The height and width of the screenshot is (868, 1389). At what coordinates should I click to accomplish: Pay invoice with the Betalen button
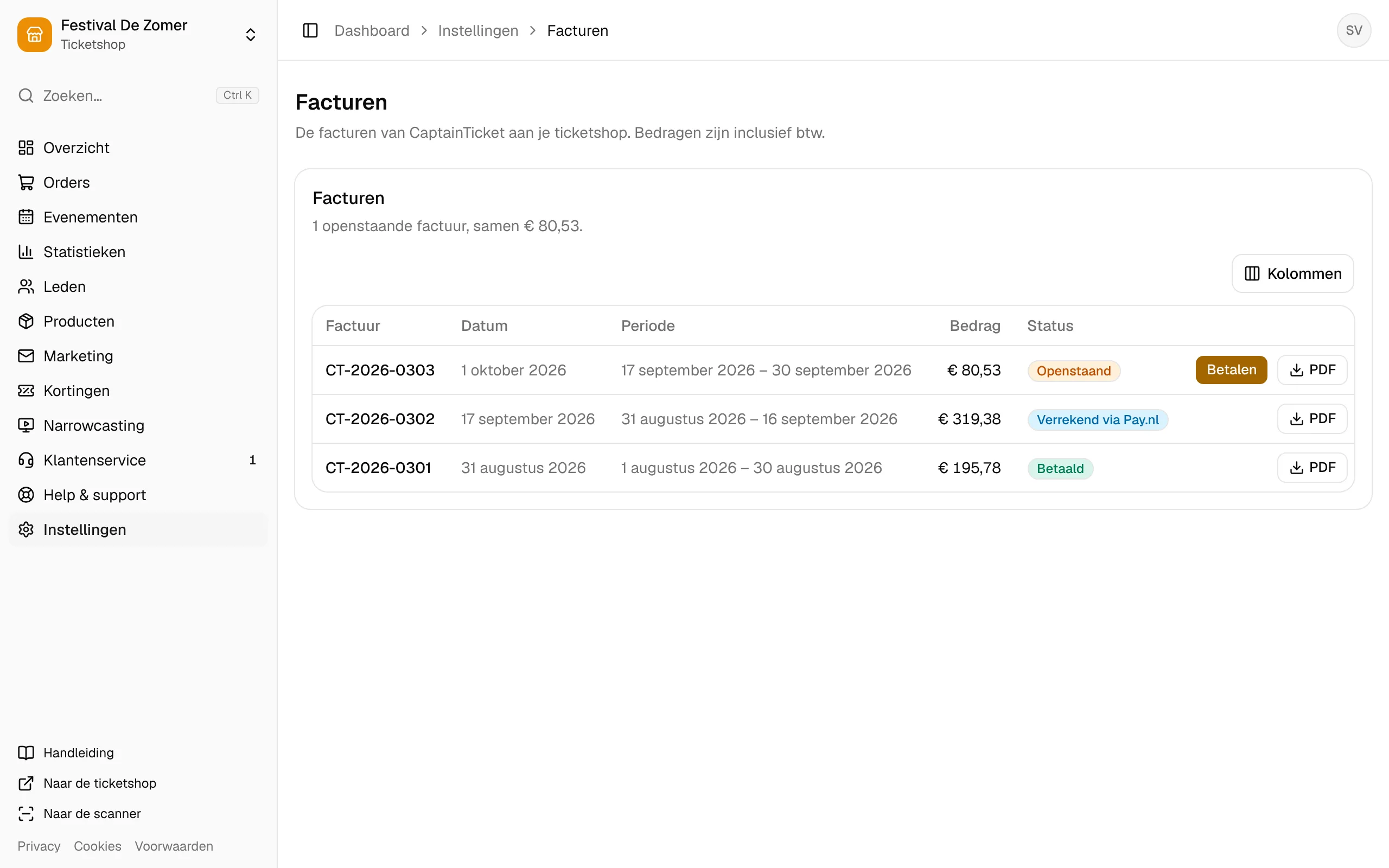[x=1231, y=369]
